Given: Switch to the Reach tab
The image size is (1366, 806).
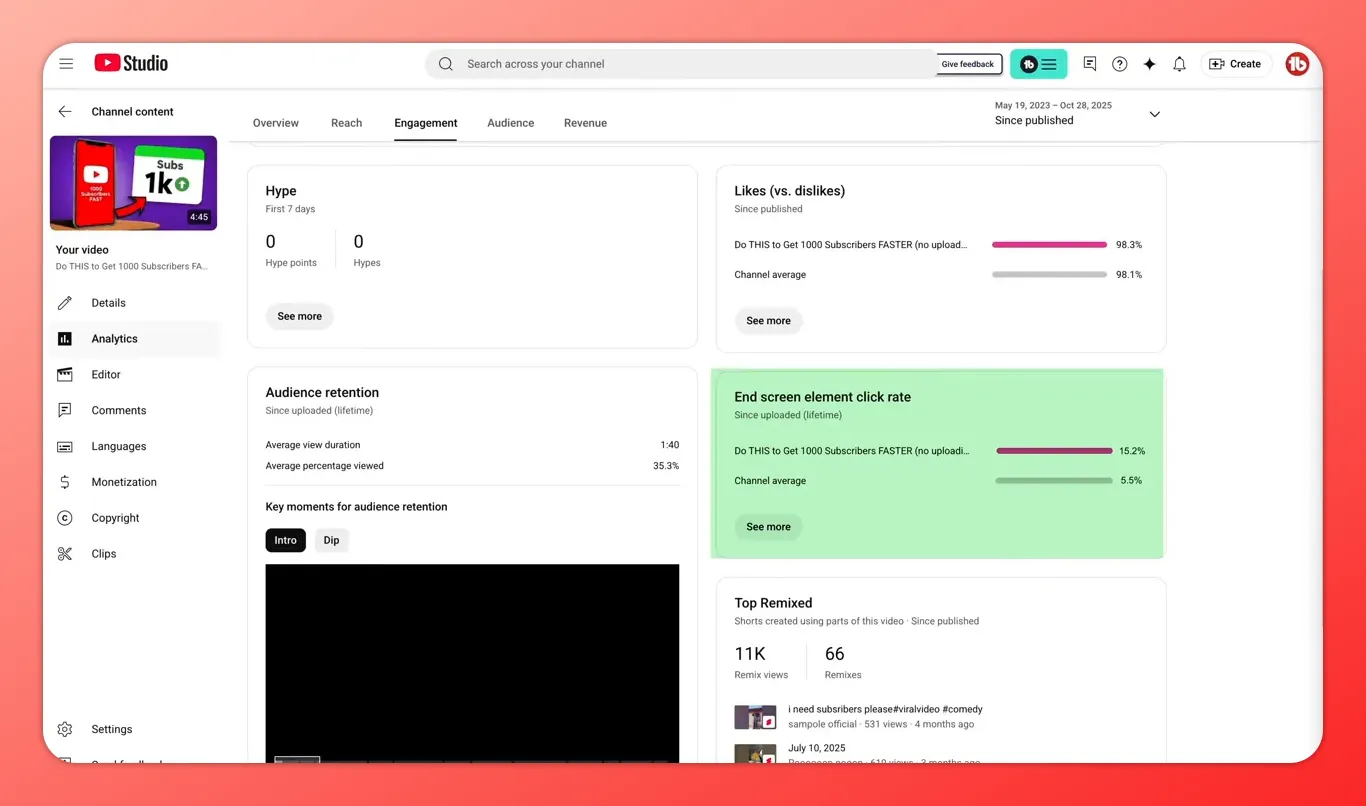Looking at the screenshot, I should (x=346, y=123).
